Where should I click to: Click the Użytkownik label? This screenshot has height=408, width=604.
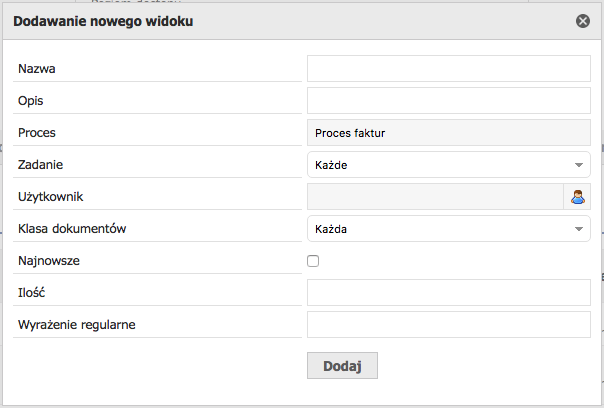(50, 197)
